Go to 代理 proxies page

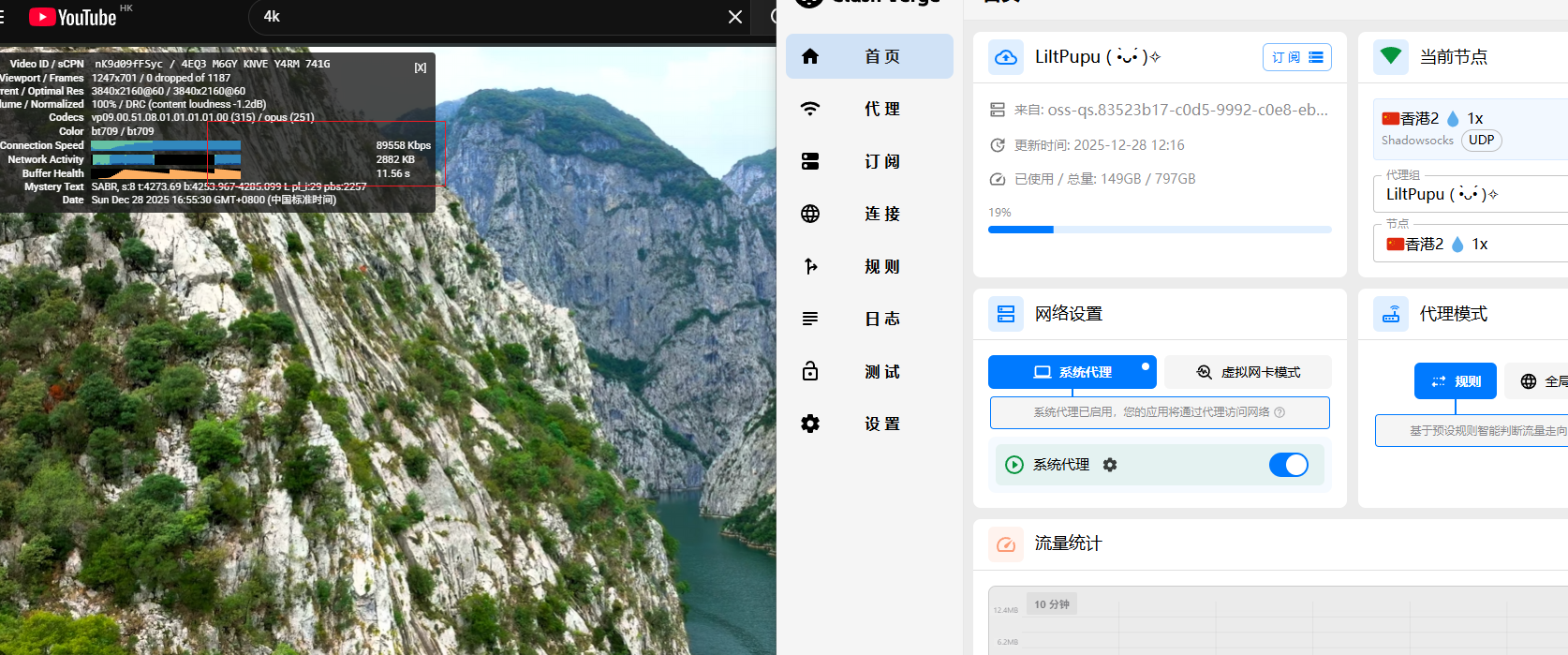(x=869, y=109)
